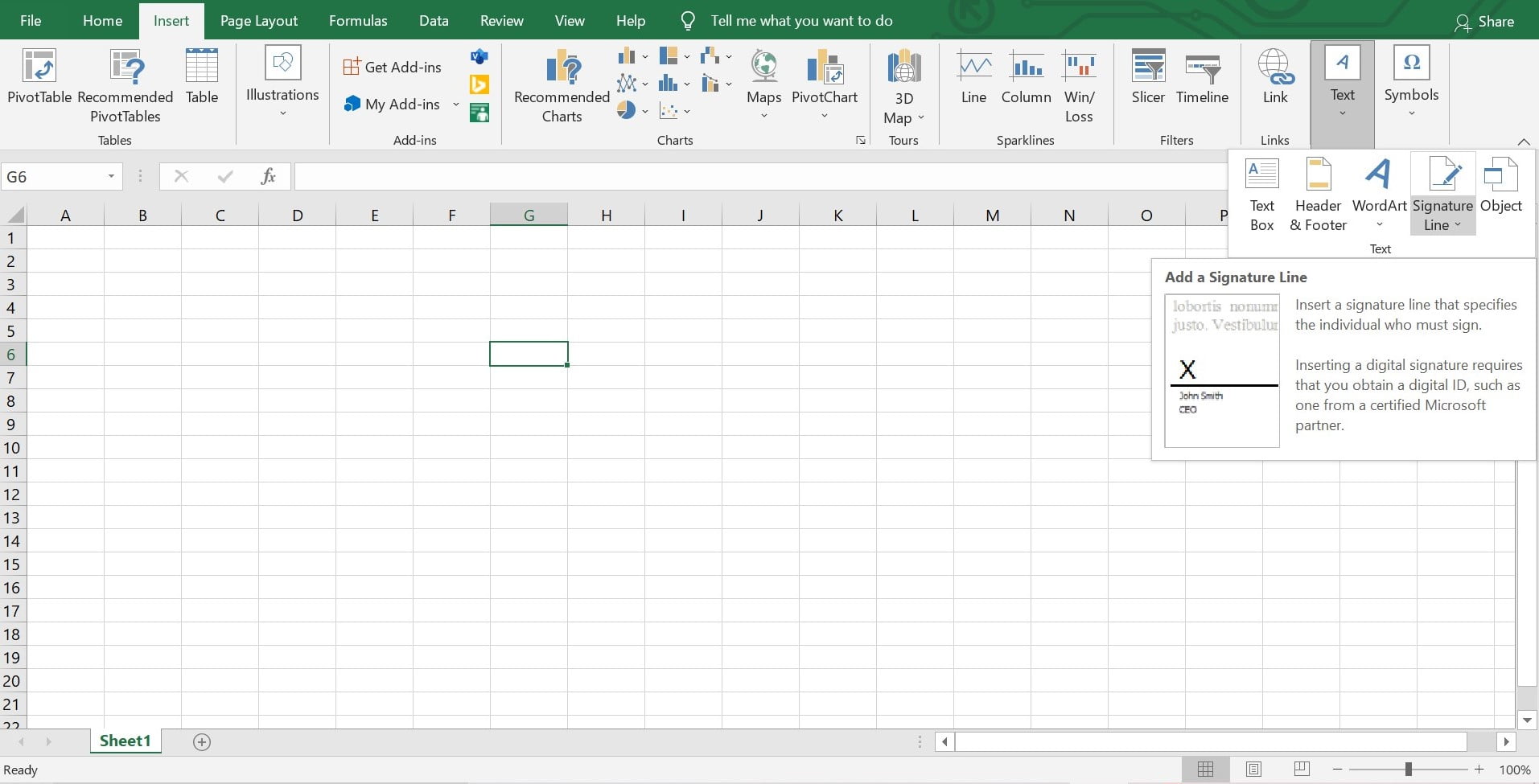Open the Name Box dropdown

pos(111,176)
